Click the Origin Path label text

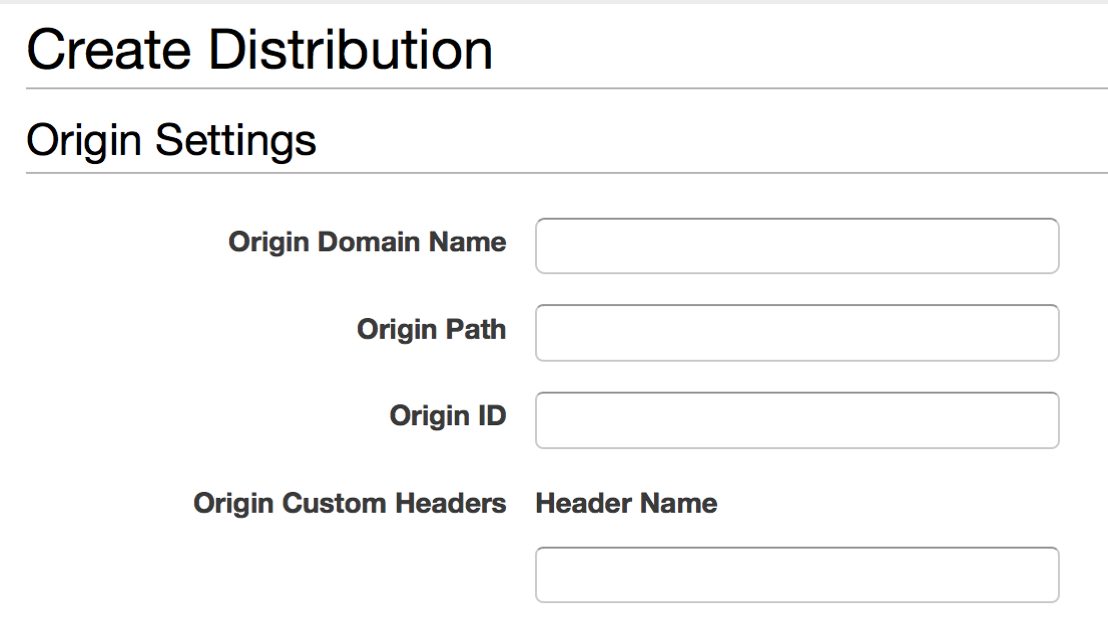click(x=431, y=330)
